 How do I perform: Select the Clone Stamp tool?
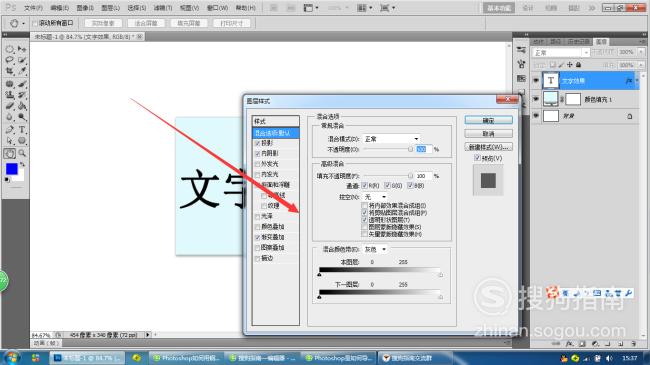[10, 95]
